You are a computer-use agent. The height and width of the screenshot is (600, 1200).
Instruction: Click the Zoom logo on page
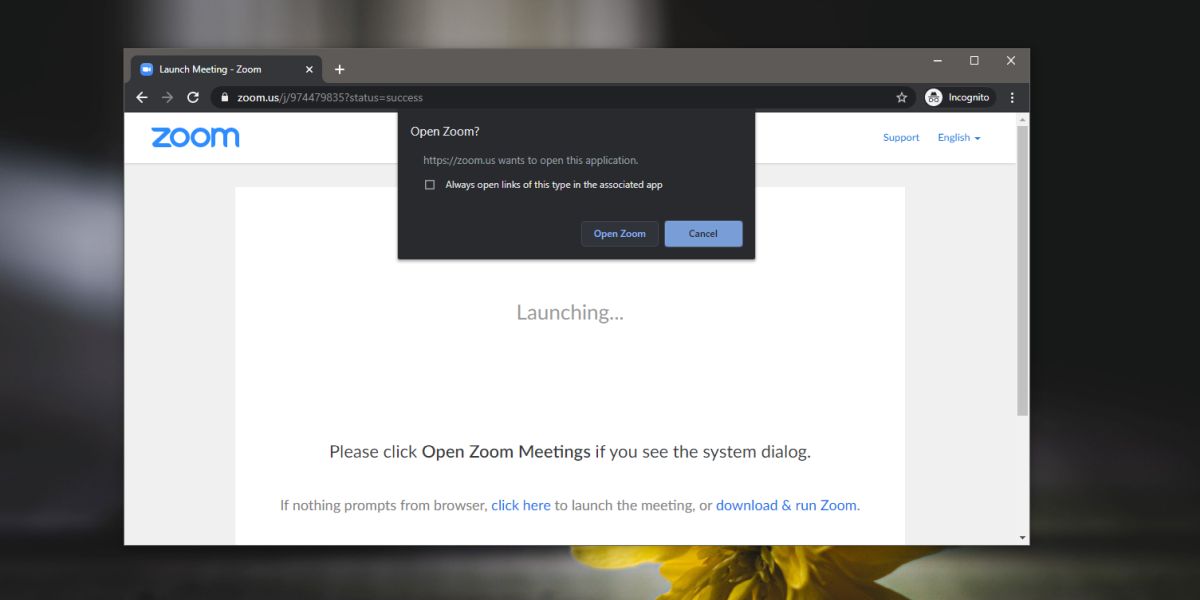(x=195, y=137)
